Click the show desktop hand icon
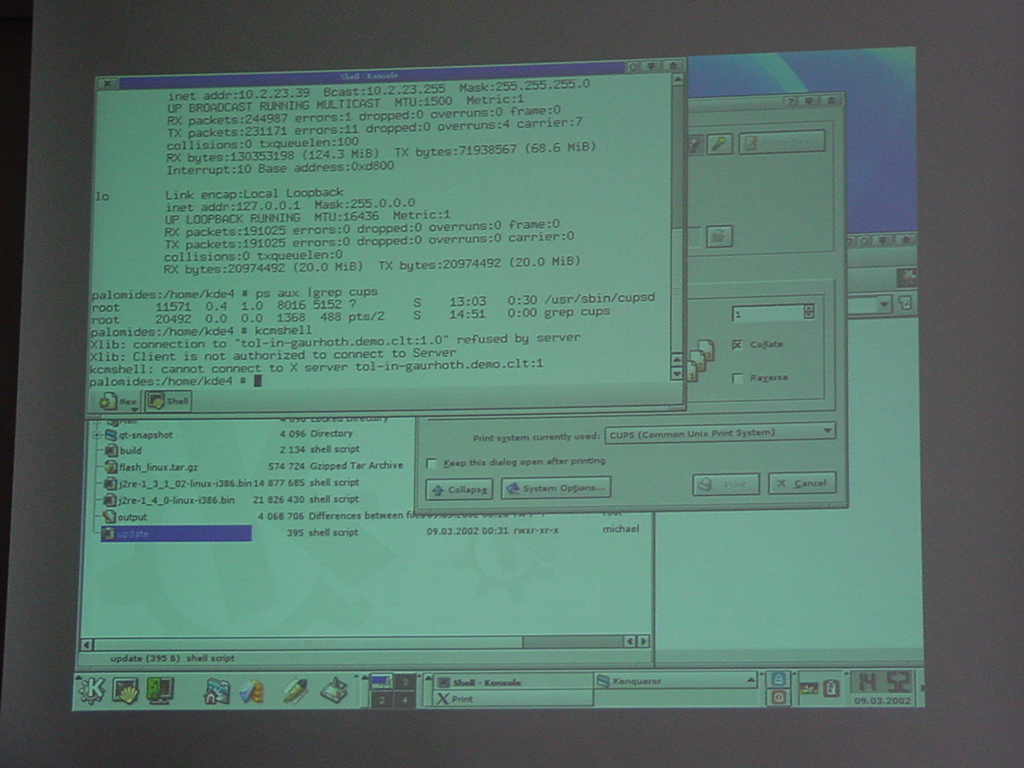 (125, 690)
